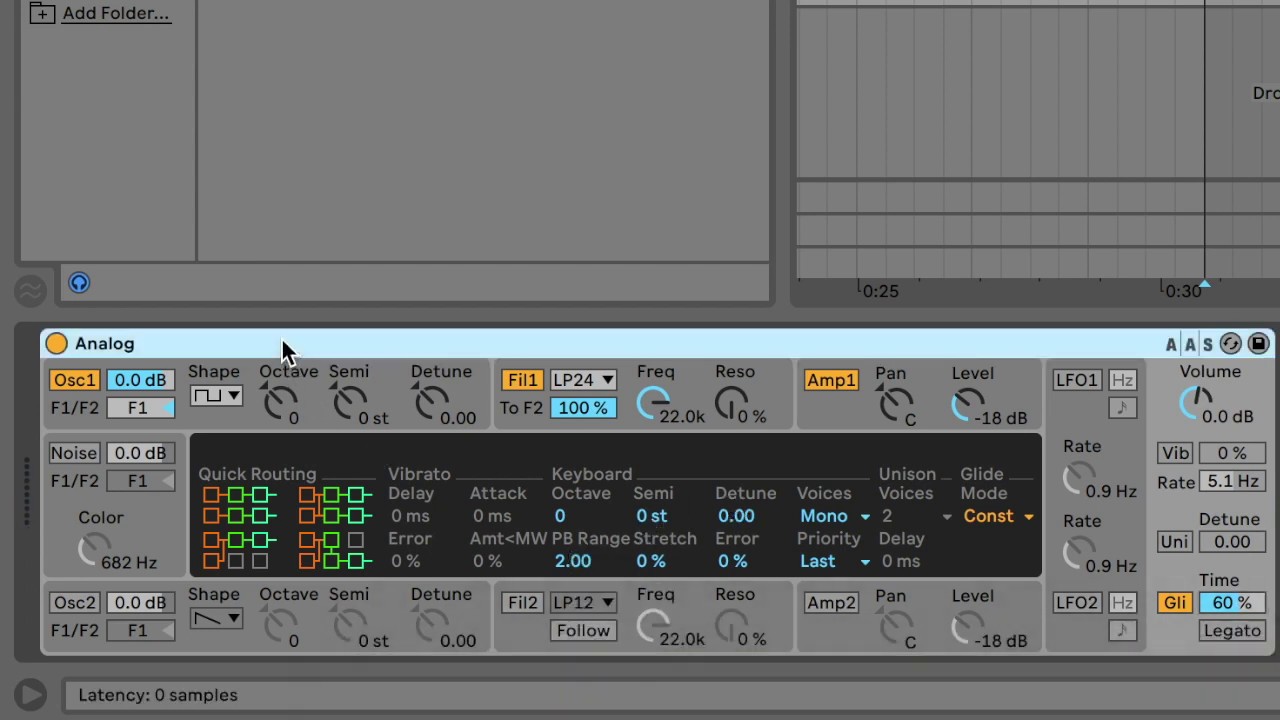Screen dimensions: 1280x720
Task: Click the Noise Color knob
Action: click(x=93, y=548)
